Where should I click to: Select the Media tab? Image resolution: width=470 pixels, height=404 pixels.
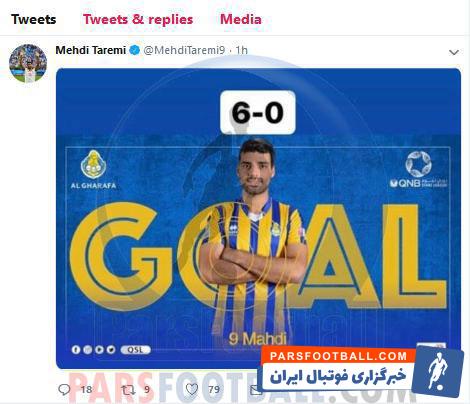(241, 19)
